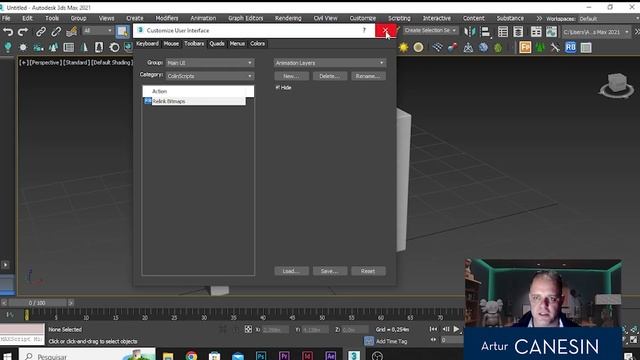Click the orange FP plugin icon
This screenshot has height=360, width=640.
(525, 47)
